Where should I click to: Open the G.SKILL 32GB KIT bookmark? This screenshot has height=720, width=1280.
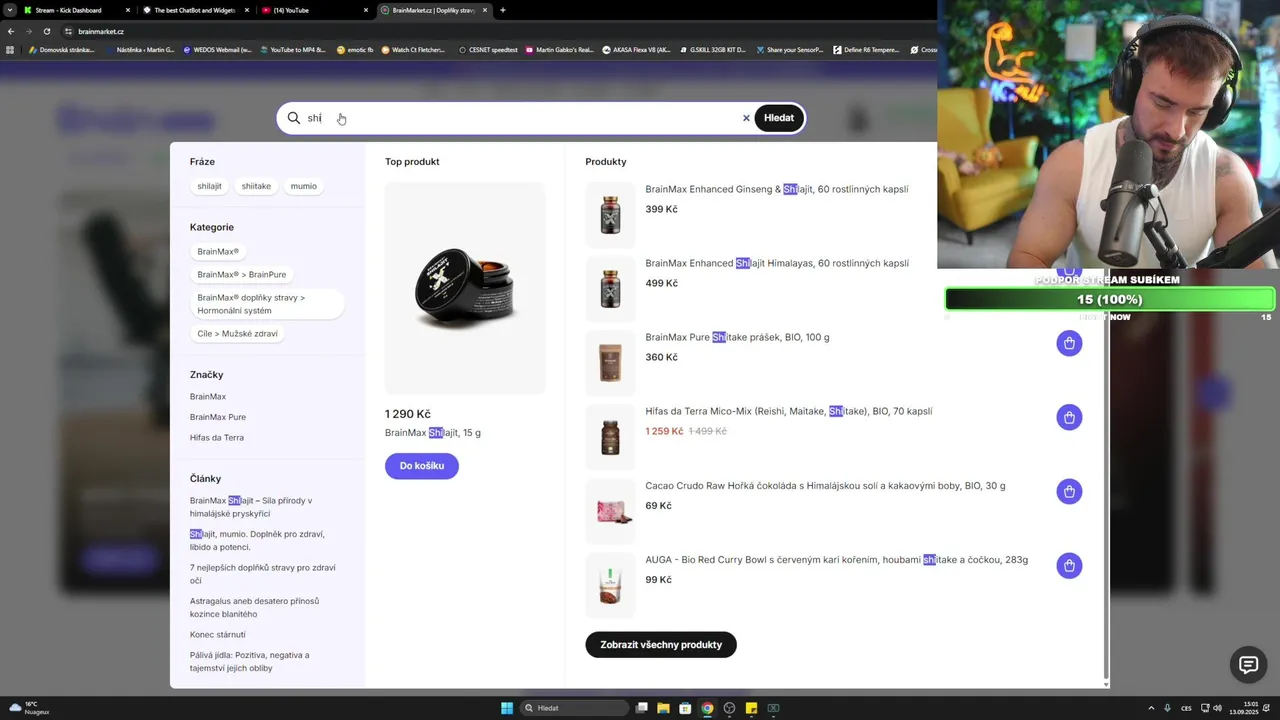point(712,49)
